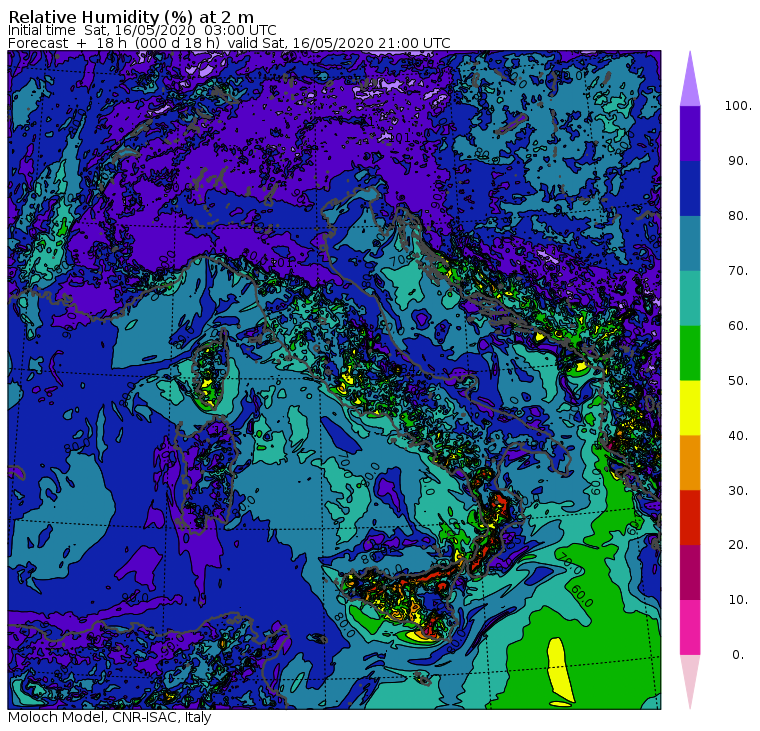Click the 10–20% magenta band in the colorbar
This screenshot has width=760, height=731.
coord(690,573)
